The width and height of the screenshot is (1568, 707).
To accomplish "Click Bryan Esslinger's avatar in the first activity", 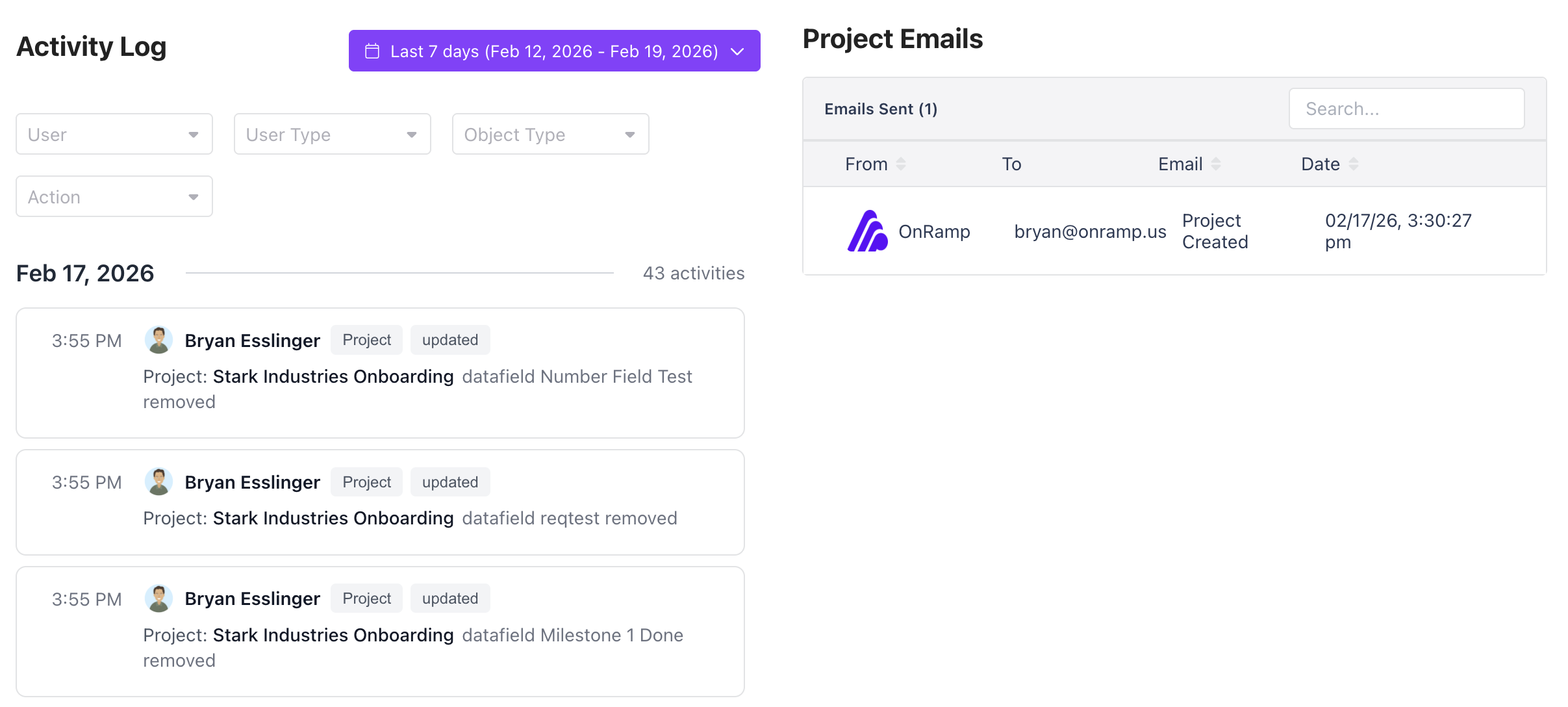I will point(159,339).
